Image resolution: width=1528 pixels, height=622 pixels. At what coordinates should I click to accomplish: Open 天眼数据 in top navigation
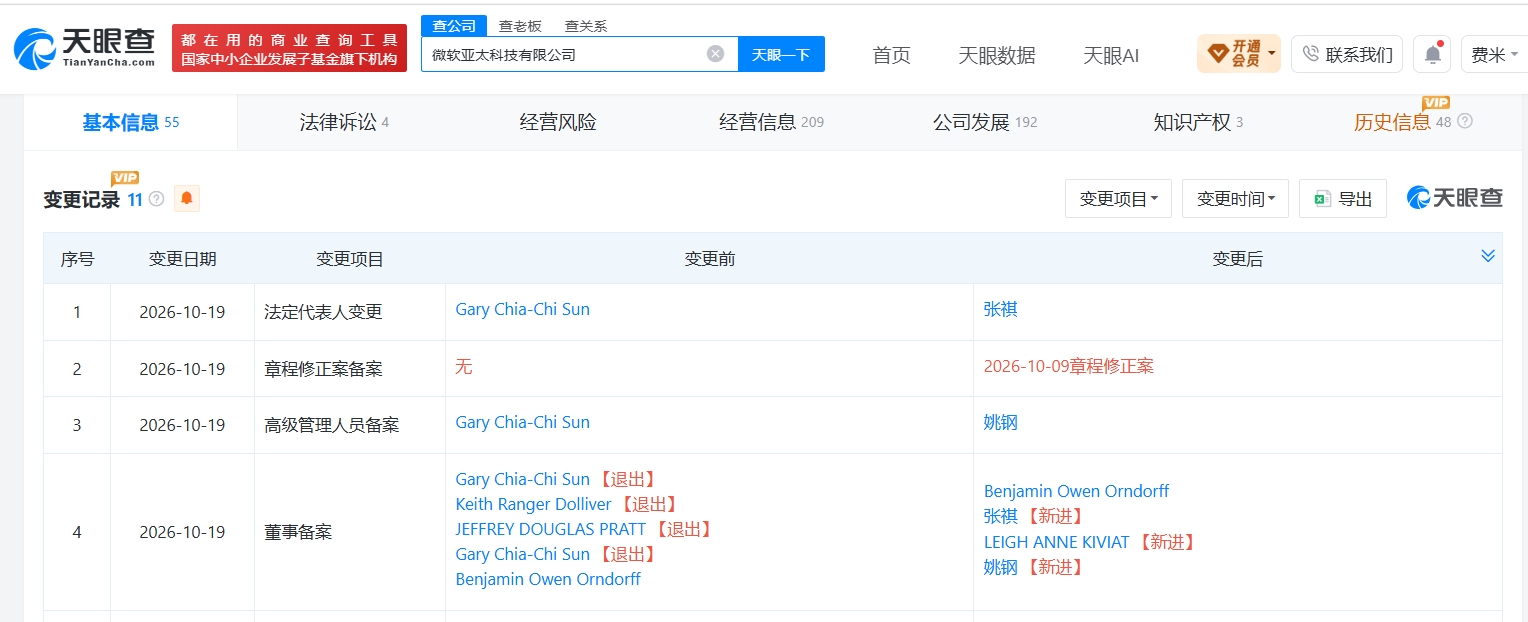997,55
